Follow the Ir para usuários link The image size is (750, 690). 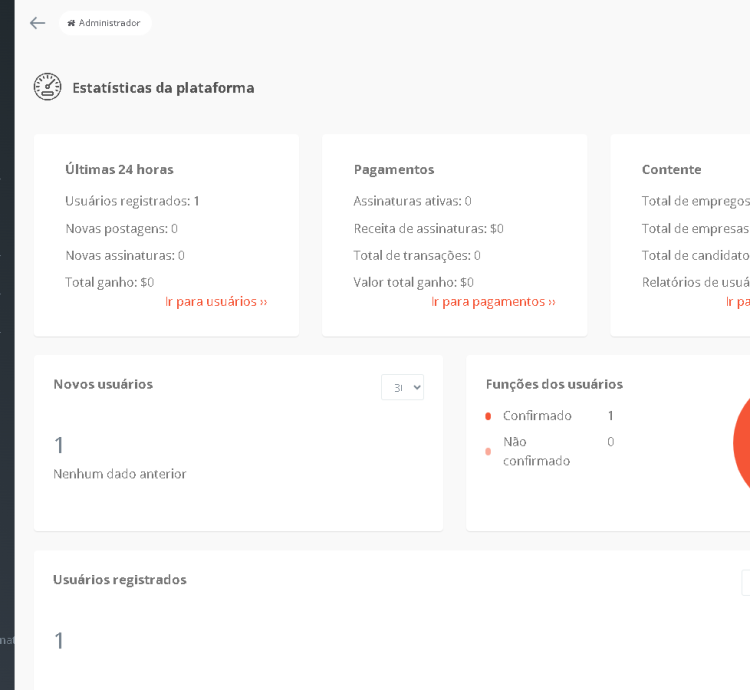point(216,301)
